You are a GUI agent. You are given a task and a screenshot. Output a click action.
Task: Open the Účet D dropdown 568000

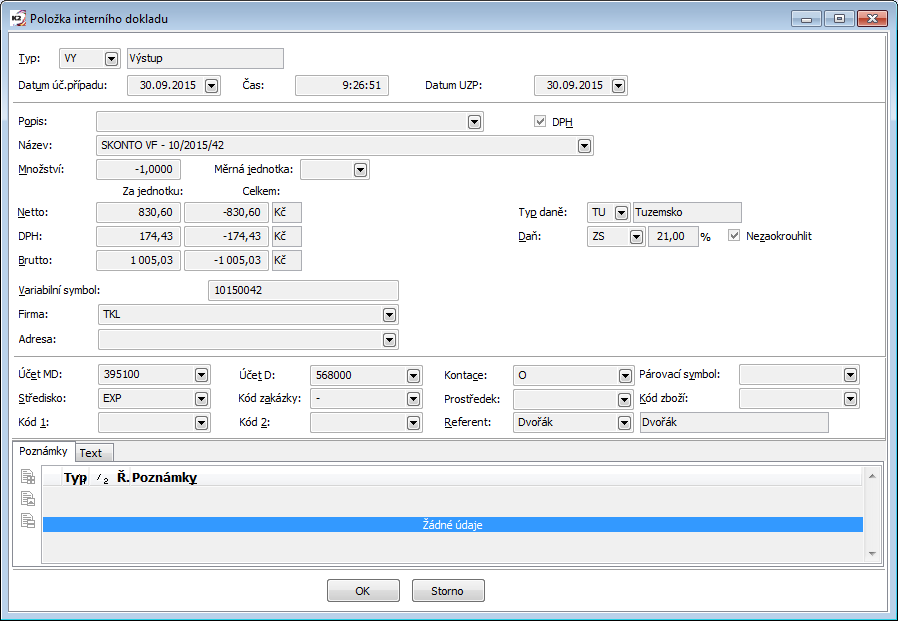click(x=413, y=376)
